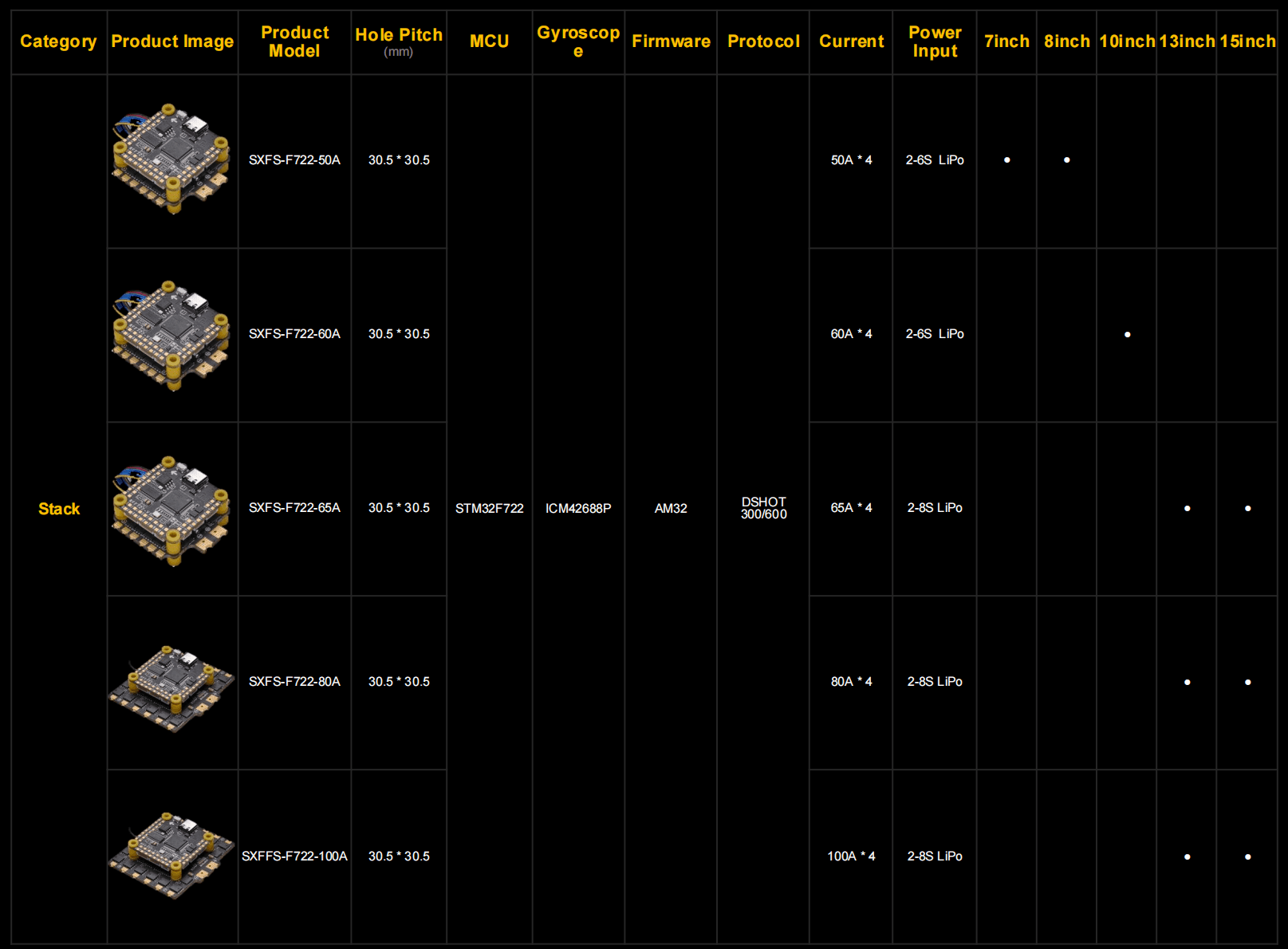Image resolution: width=1288 pixels, height=949 pixels.
Task: Click the 8inch column header
Action: pos(1066,41)
